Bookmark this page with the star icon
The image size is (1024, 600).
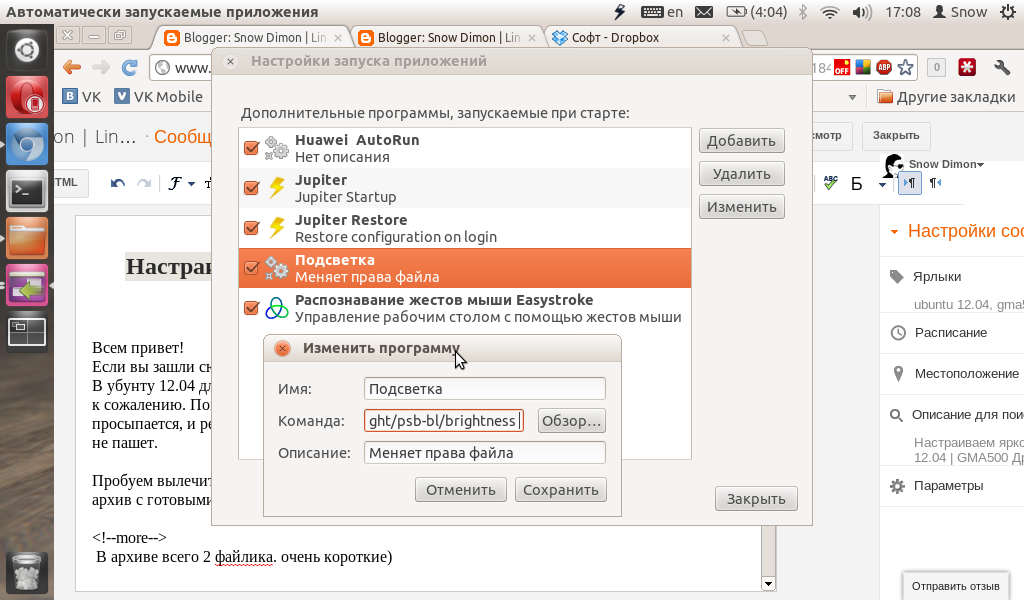905,67
